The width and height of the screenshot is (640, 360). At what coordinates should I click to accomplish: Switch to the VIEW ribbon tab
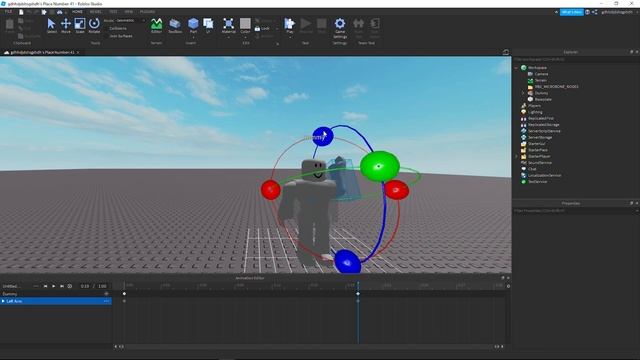[x=129, y=12]
